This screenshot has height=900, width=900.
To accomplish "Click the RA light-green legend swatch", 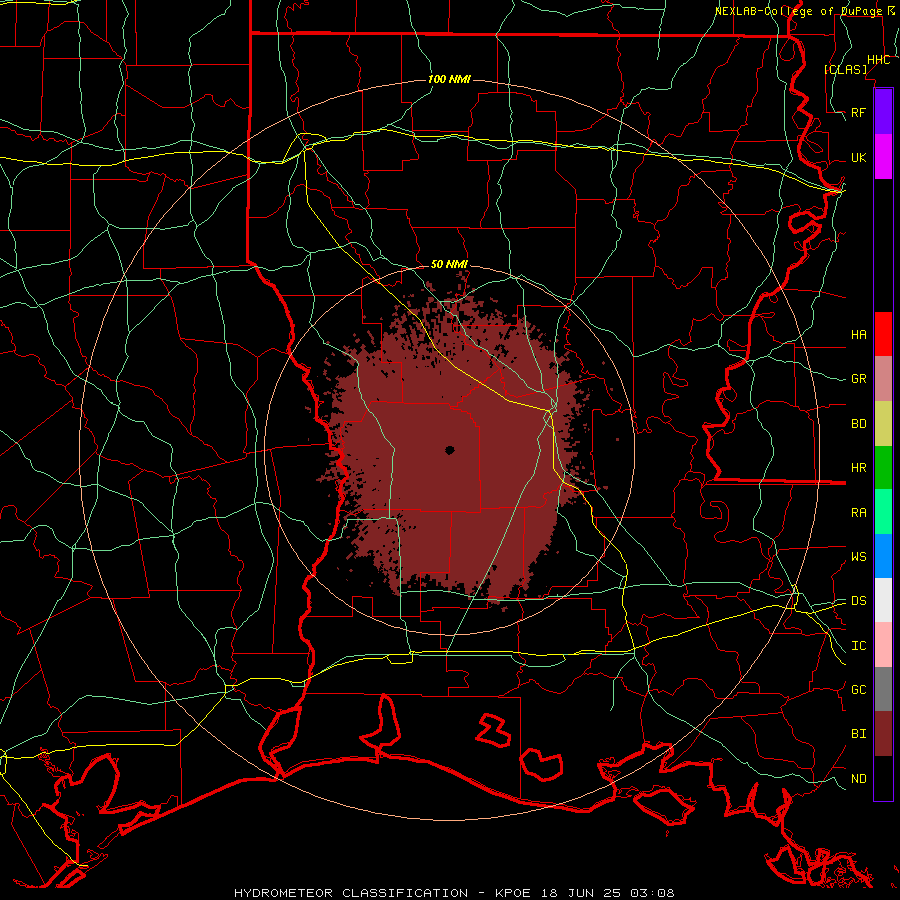I will (x=883, y=512).
